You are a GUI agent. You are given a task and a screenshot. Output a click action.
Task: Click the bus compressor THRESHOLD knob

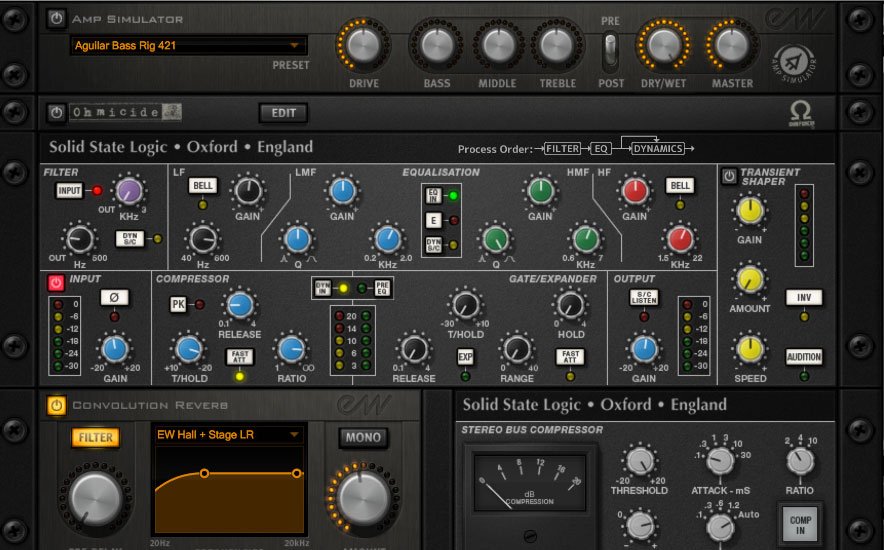click(x=640, y=460)
